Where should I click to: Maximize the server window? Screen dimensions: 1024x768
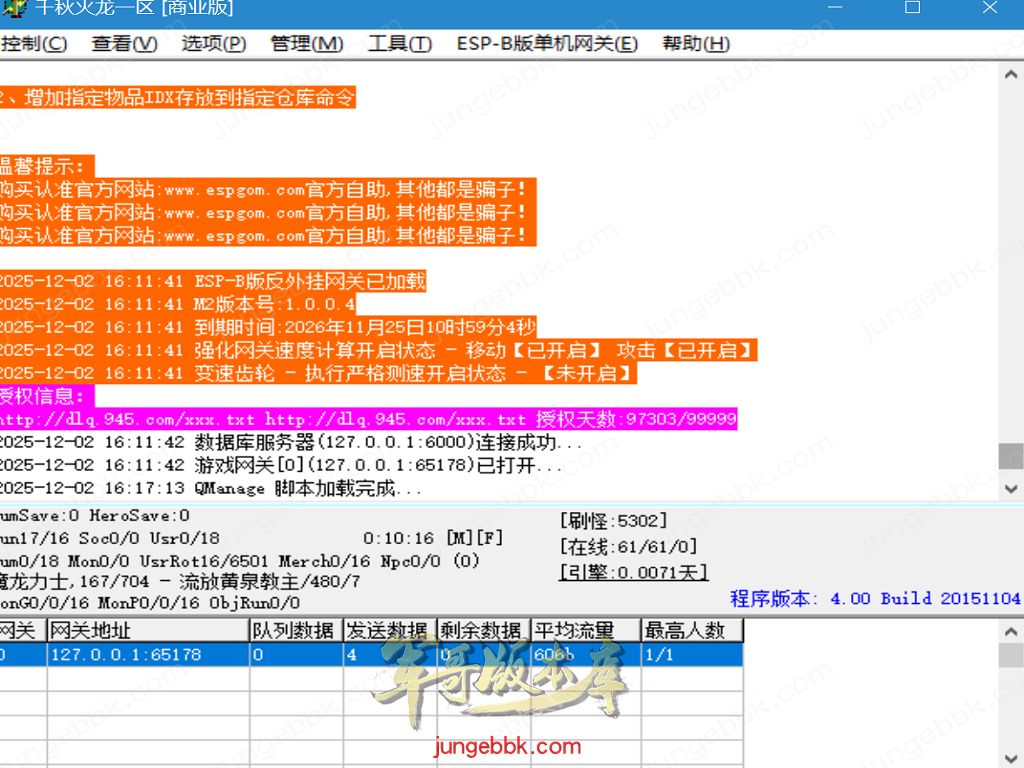coord(912,8)
